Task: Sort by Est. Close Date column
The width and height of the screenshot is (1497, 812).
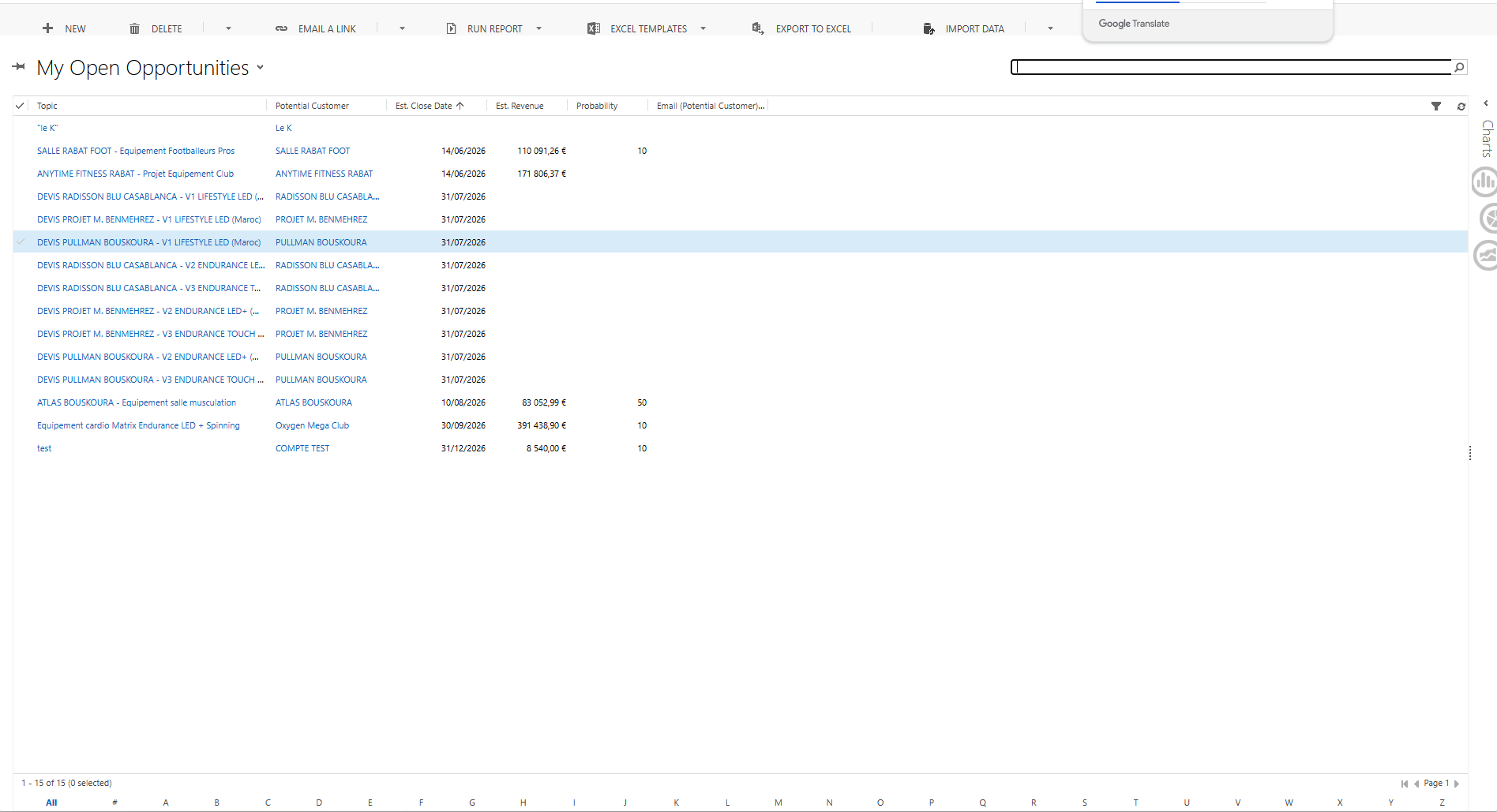Action: [x=430, y=106]
